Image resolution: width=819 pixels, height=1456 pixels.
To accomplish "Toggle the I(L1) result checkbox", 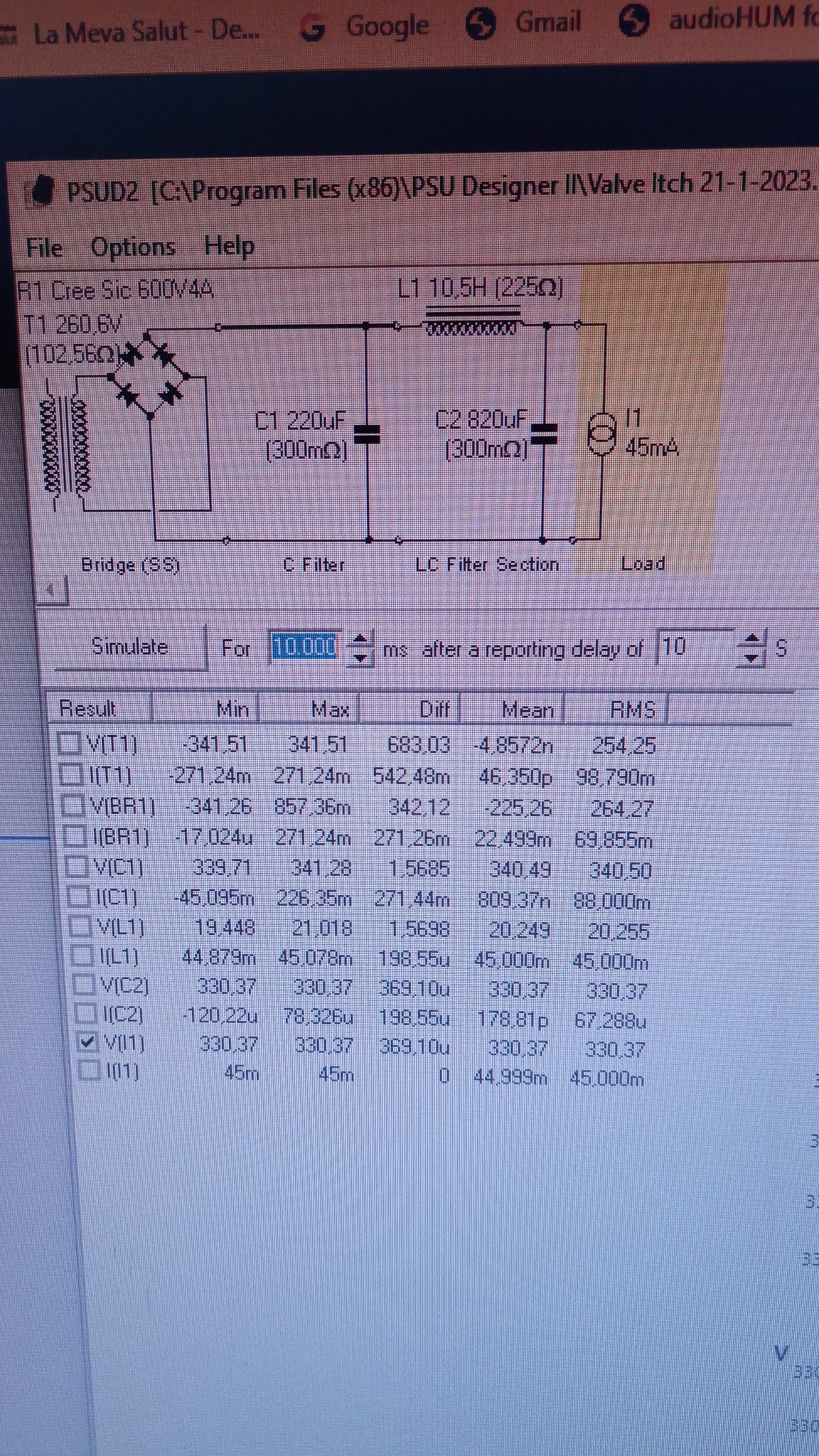I will [83, 955].
